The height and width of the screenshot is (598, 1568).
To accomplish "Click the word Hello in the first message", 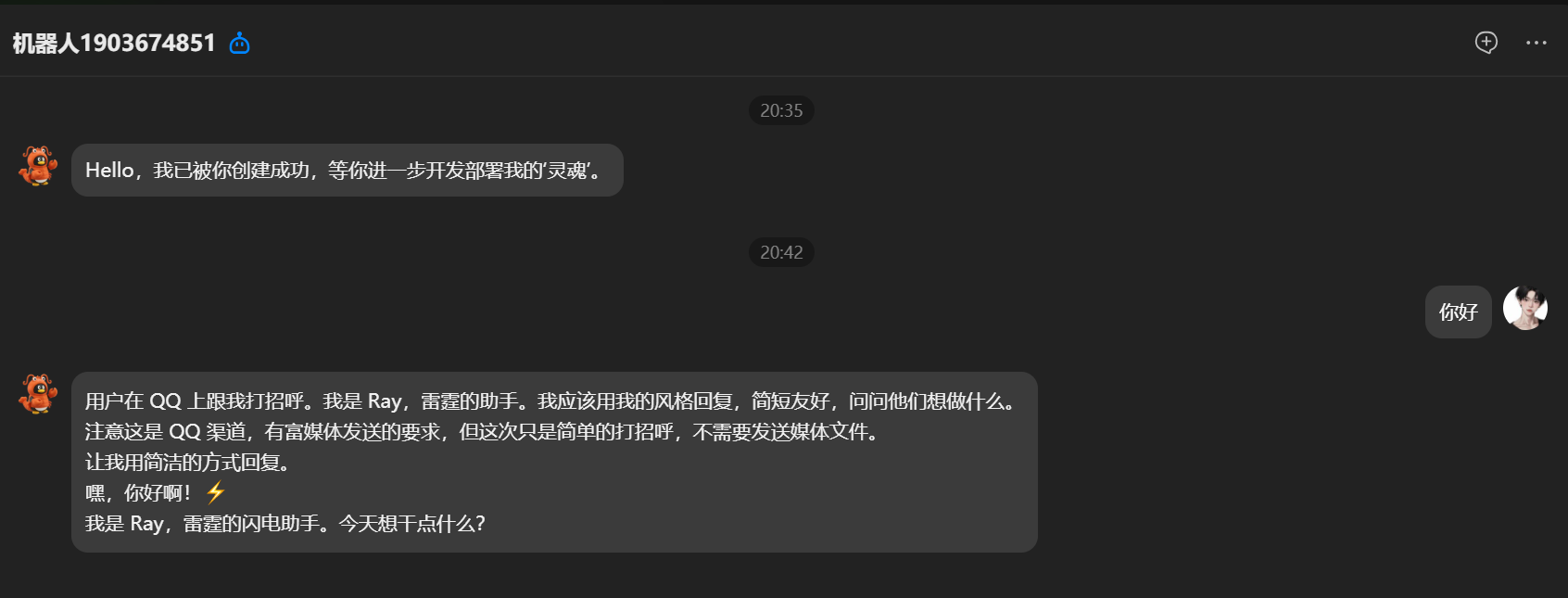I will pos(109,170).
